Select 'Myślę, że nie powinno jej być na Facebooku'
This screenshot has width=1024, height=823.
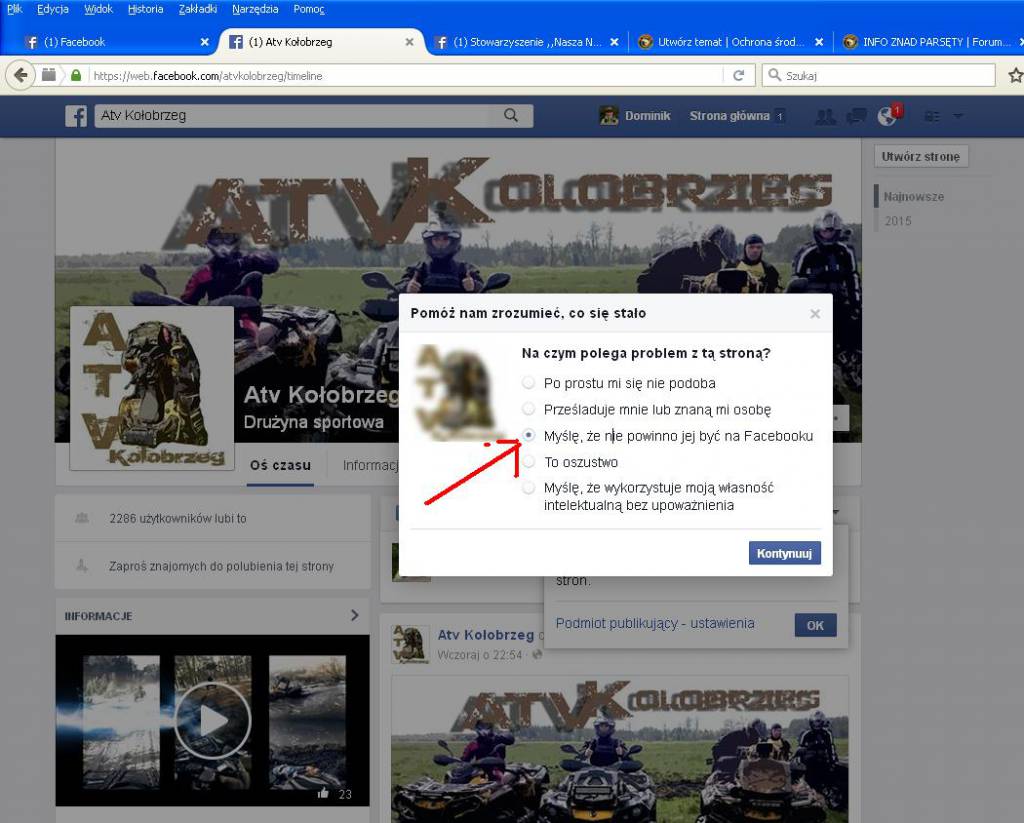(x=528, y=436)
